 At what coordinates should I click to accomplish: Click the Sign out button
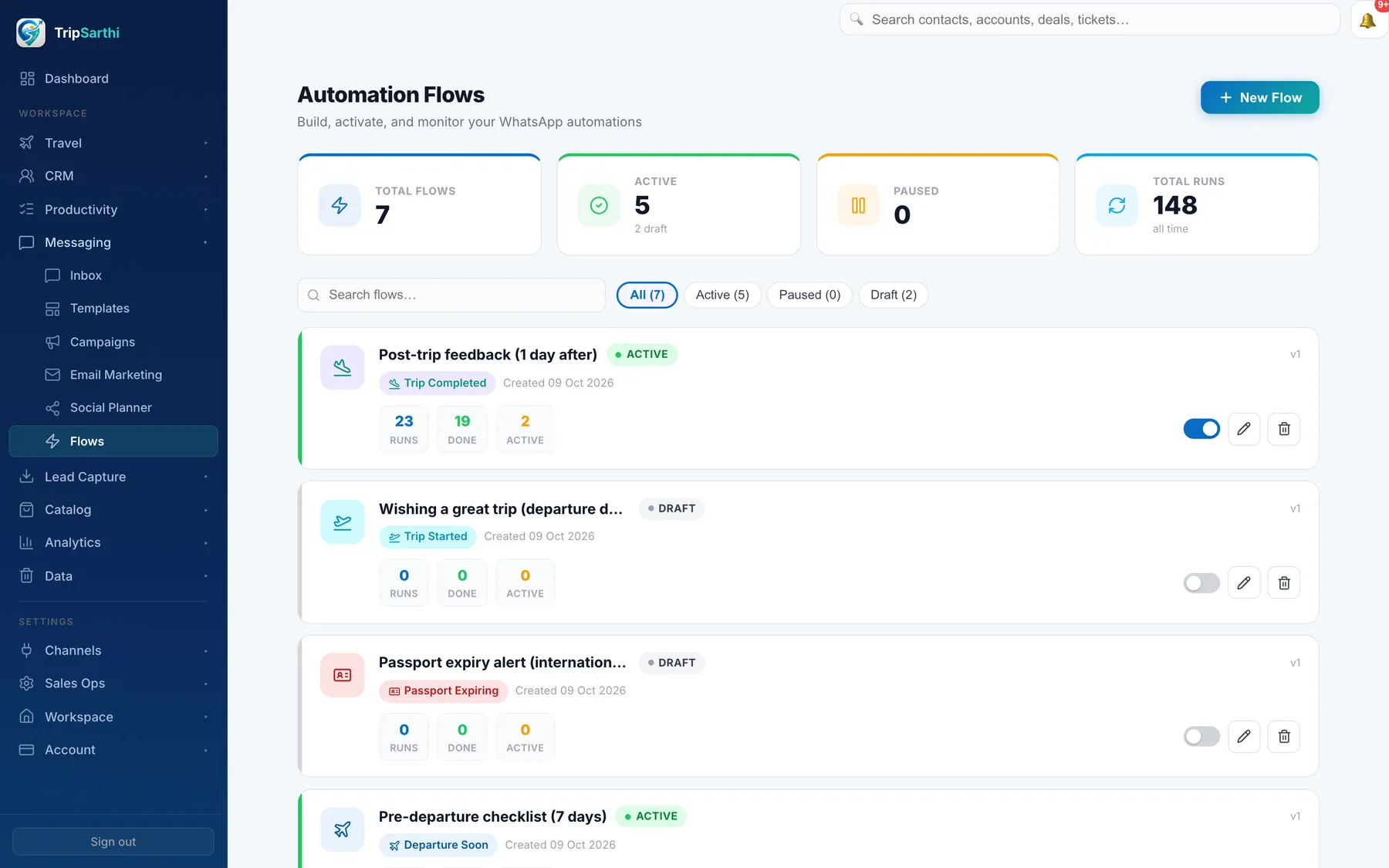point(113,842)
